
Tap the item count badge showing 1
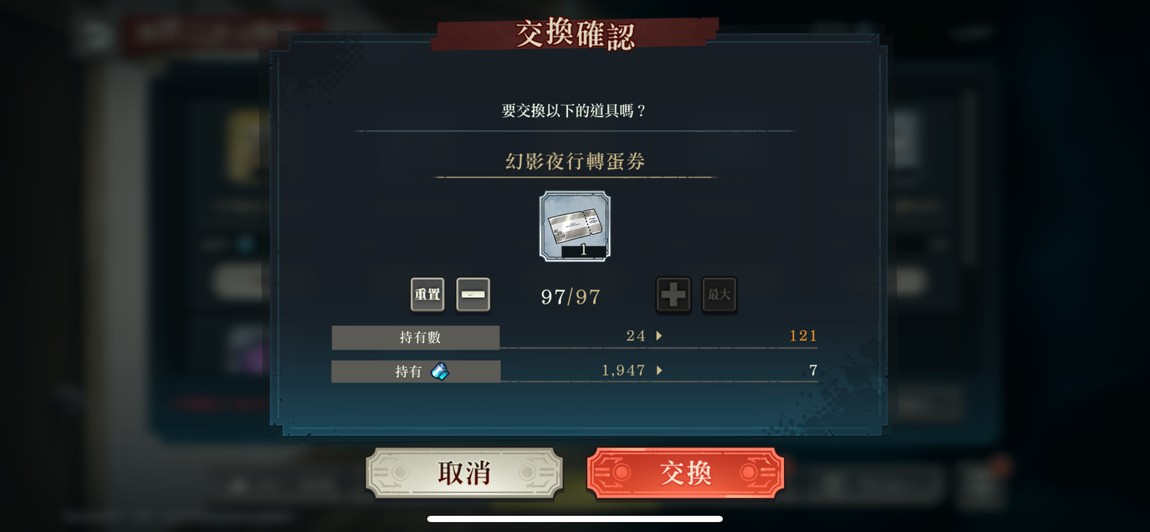pyautogui.click(x=584, y=251)
